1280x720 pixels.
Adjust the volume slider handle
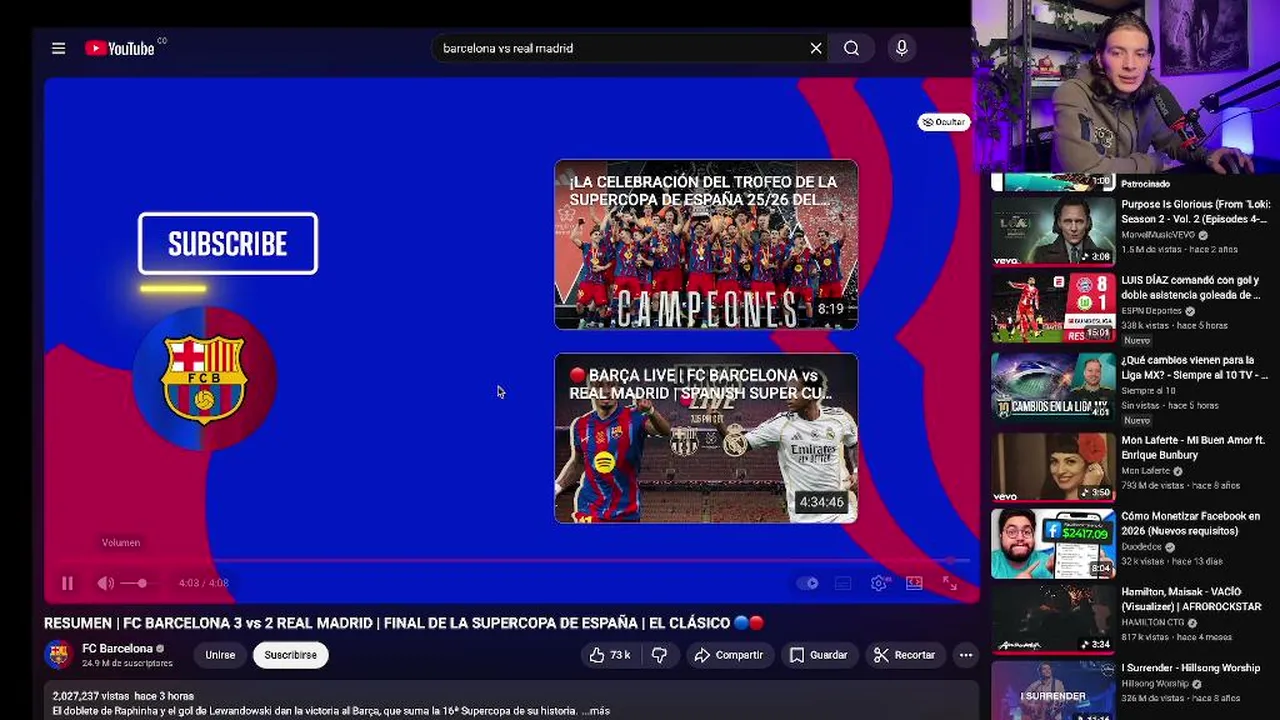tap(142, 583)
